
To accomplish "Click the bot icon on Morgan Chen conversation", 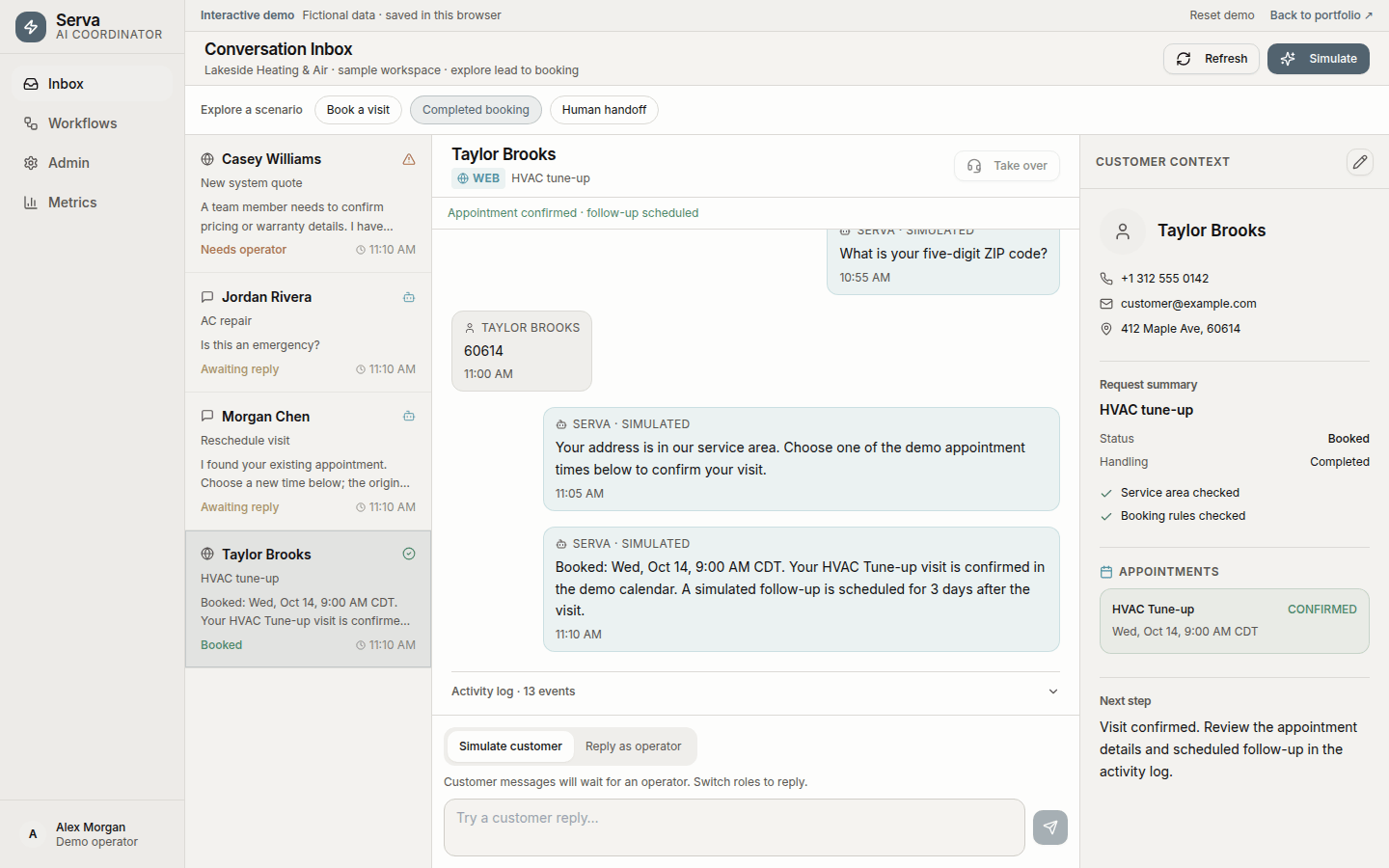I will [409, 417].
